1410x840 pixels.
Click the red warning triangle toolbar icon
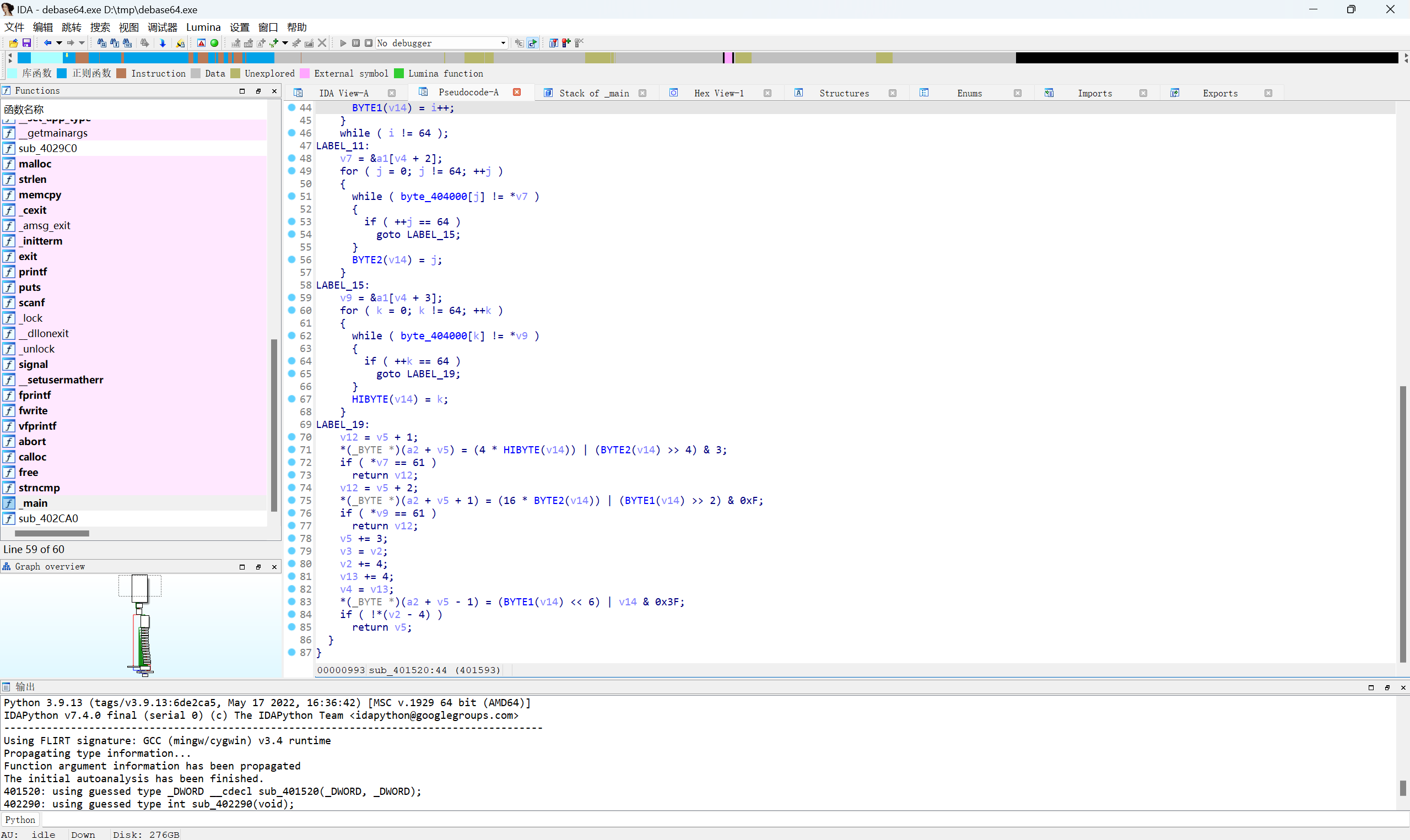pyautogui.click(x=201, y=43)
